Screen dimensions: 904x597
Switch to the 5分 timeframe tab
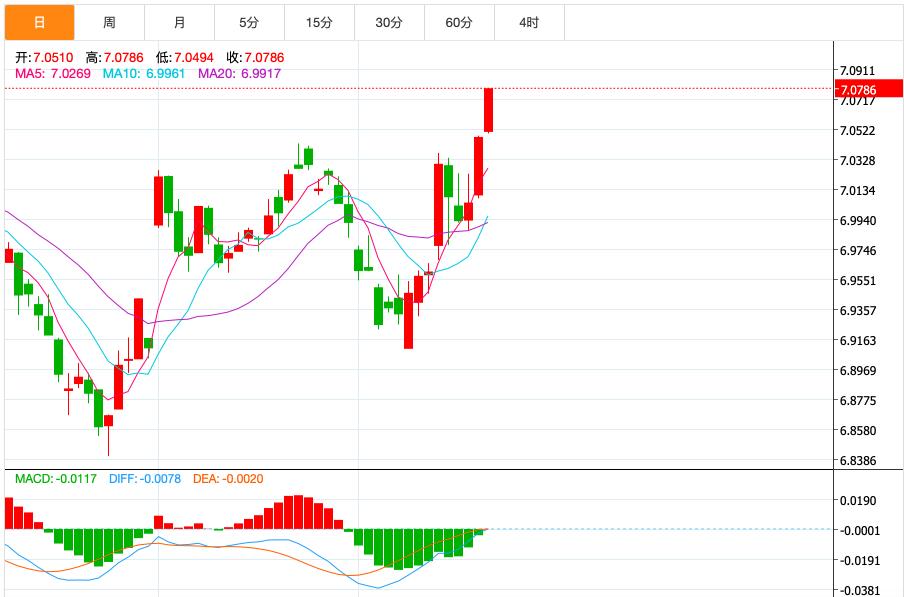click(x=249, y=22)
